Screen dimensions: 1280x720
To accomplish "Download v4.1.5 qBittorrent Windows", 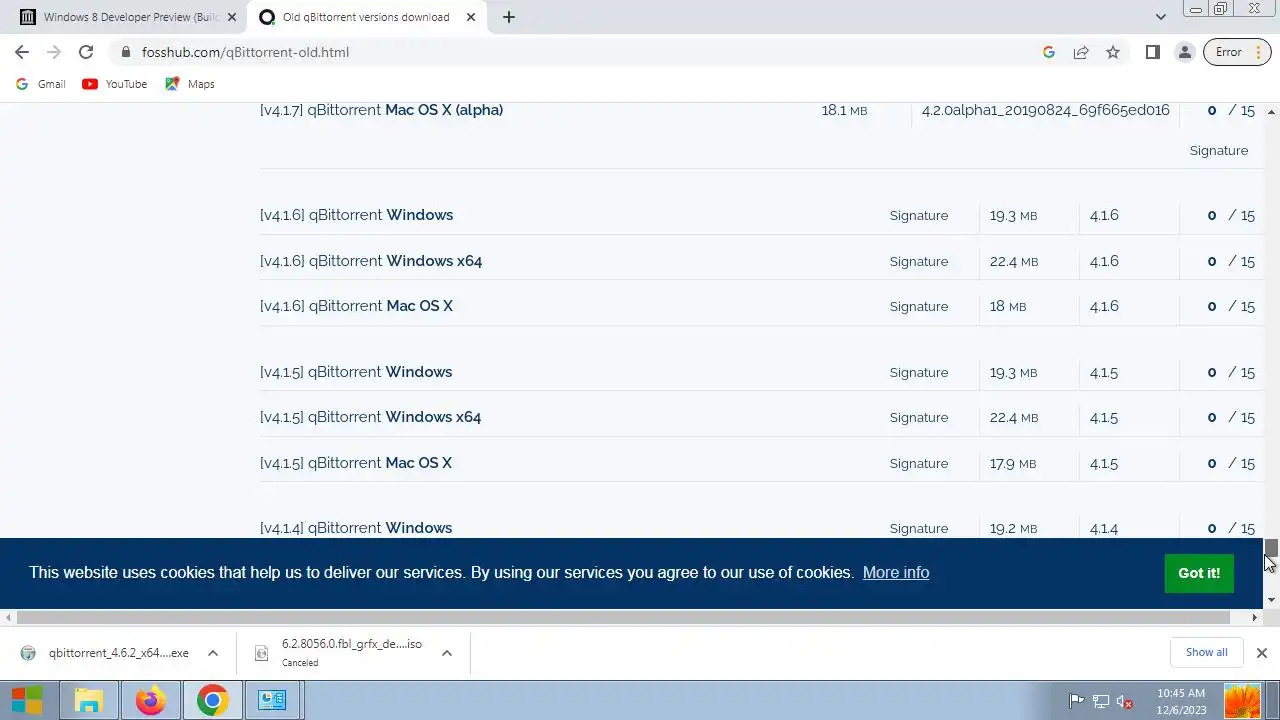I will point(356,372).
